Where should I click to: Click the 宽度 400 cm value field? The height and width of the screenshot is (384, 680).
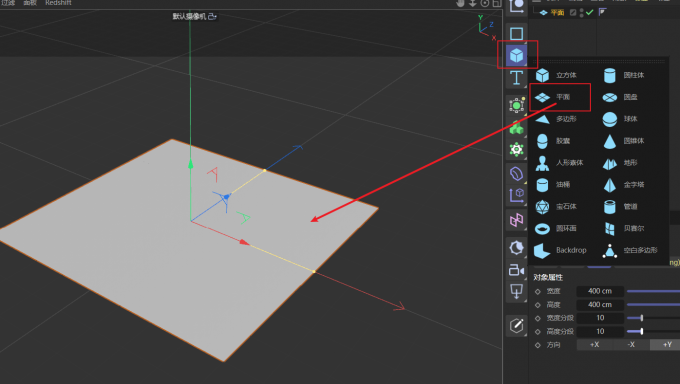600,291
